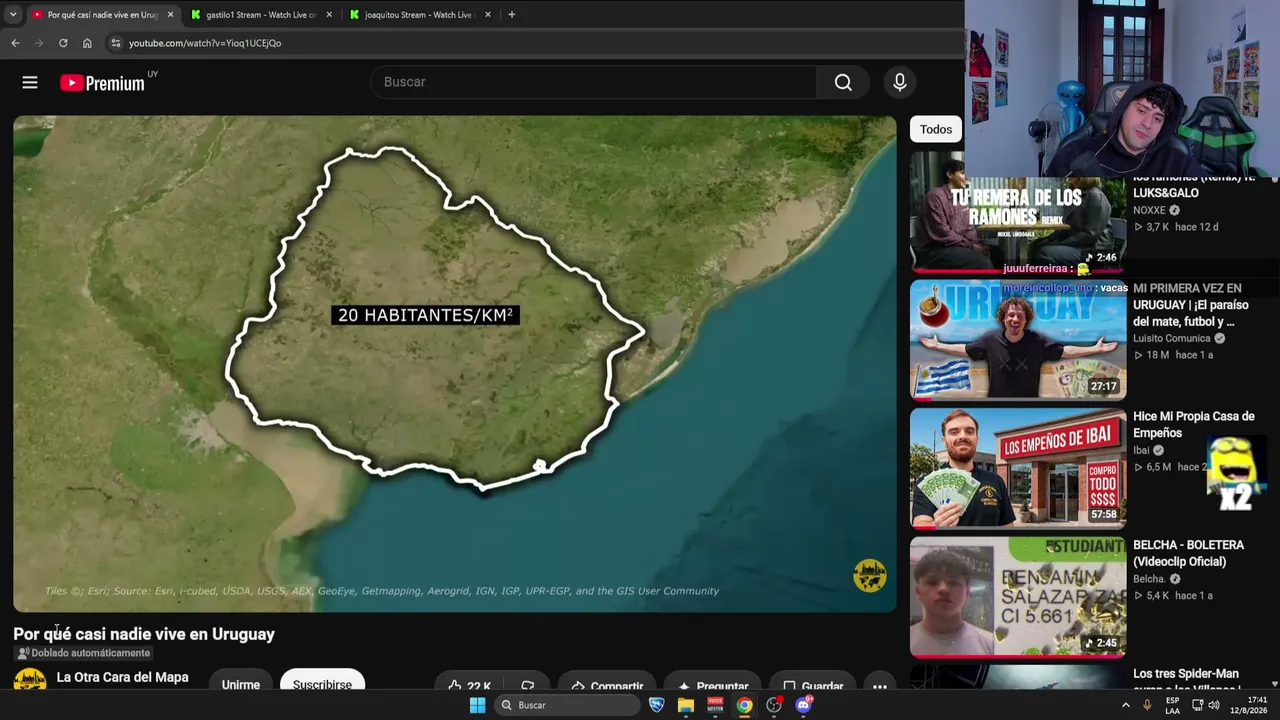The image size is (1280, 720).
Task: Switch the ESP LAA keyboard layout
Action: [1173, 705]
